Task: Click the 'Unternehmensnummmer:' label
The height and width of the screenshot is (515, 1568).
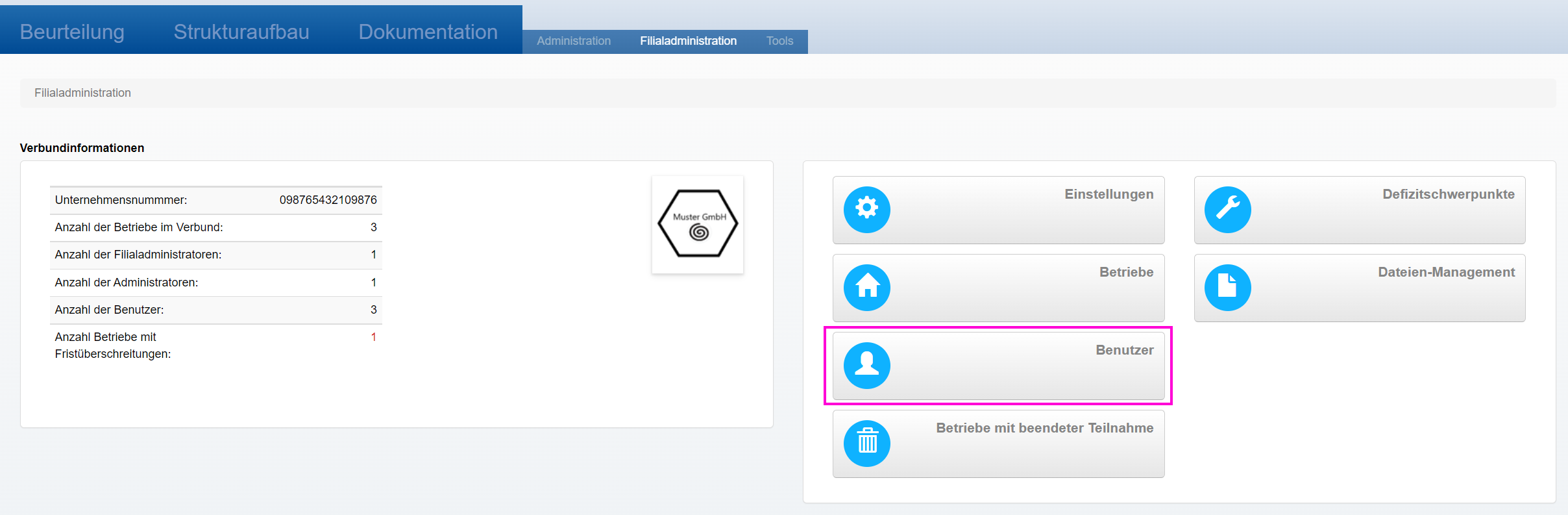Action: (121, 200)
